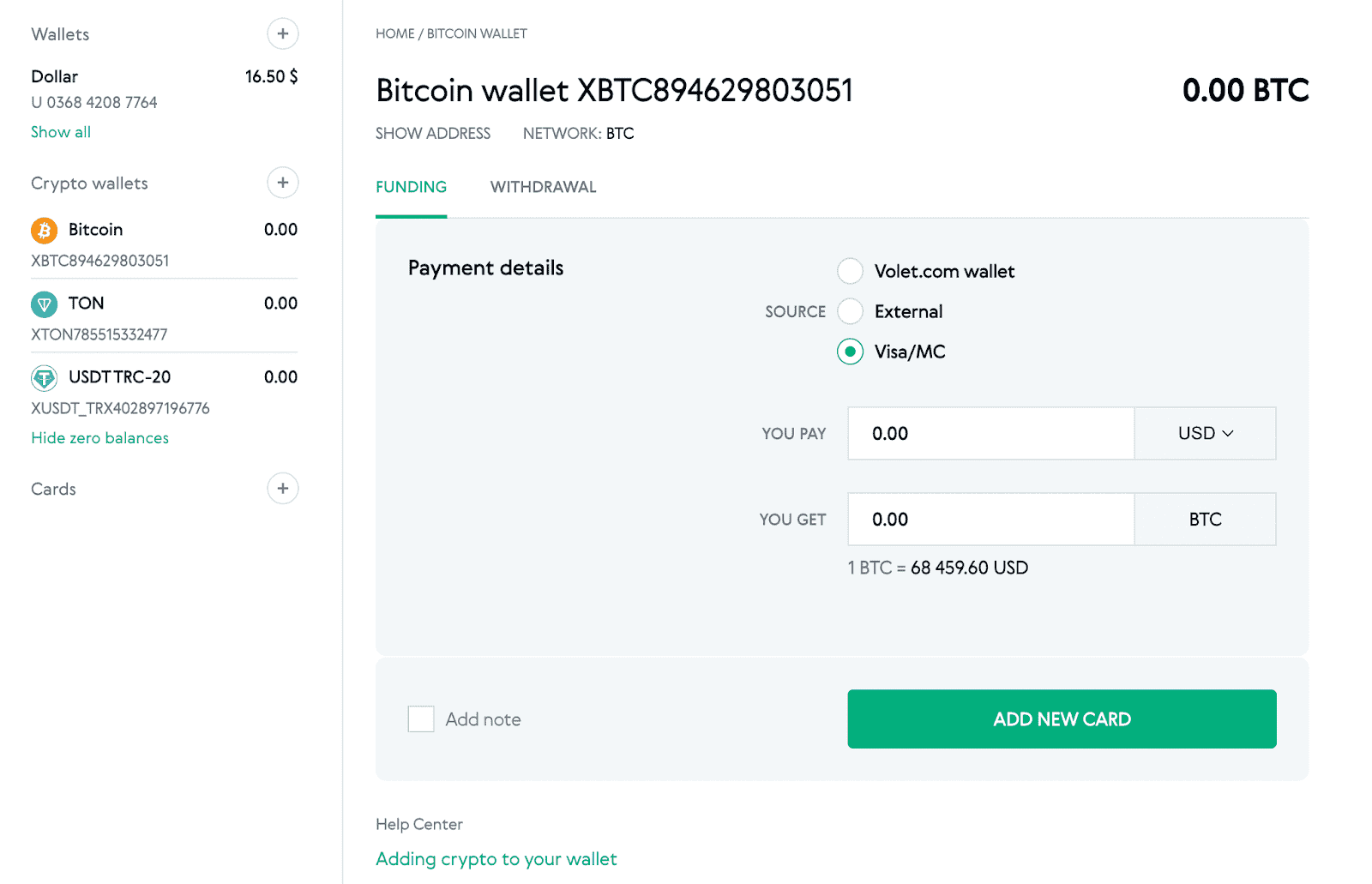Click inside the You Pay amount field
The width and height of the screenshot is (1372, 884).
[x=990, y=433]
